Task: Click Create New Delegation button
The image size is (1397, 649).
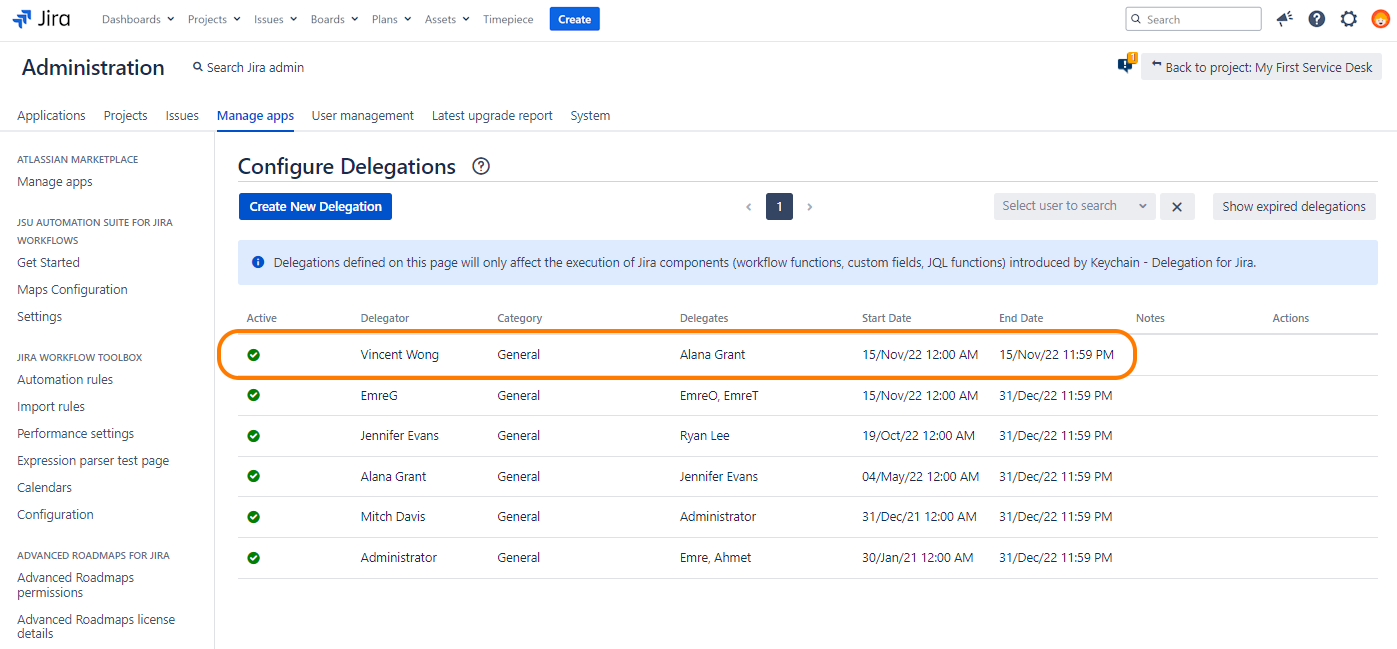Action: pos(316,207)
